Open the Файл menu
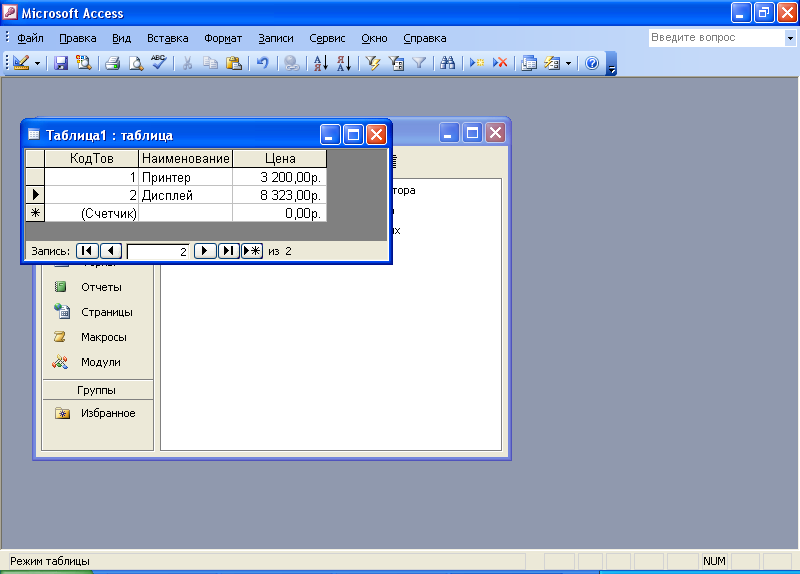800x574 pixels. (30, 38)
